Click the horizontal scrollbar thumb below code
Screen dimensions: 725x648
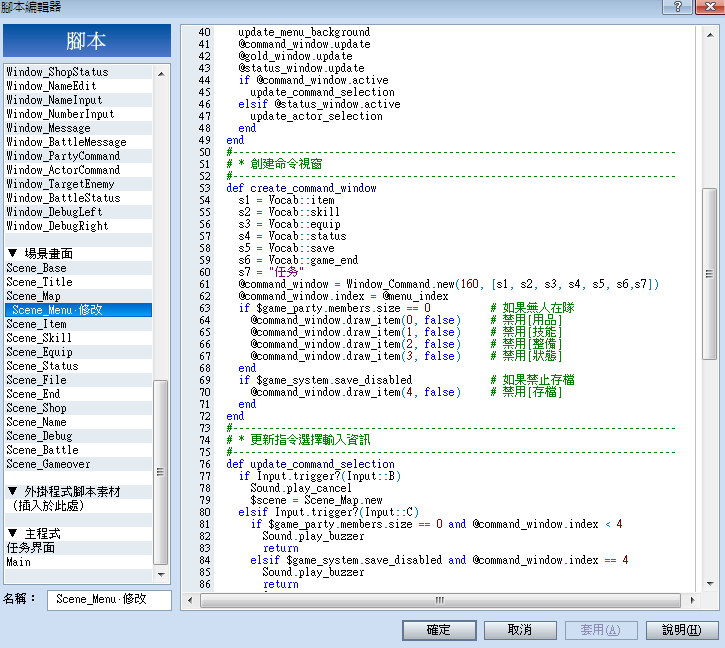(x=440, y=600)
